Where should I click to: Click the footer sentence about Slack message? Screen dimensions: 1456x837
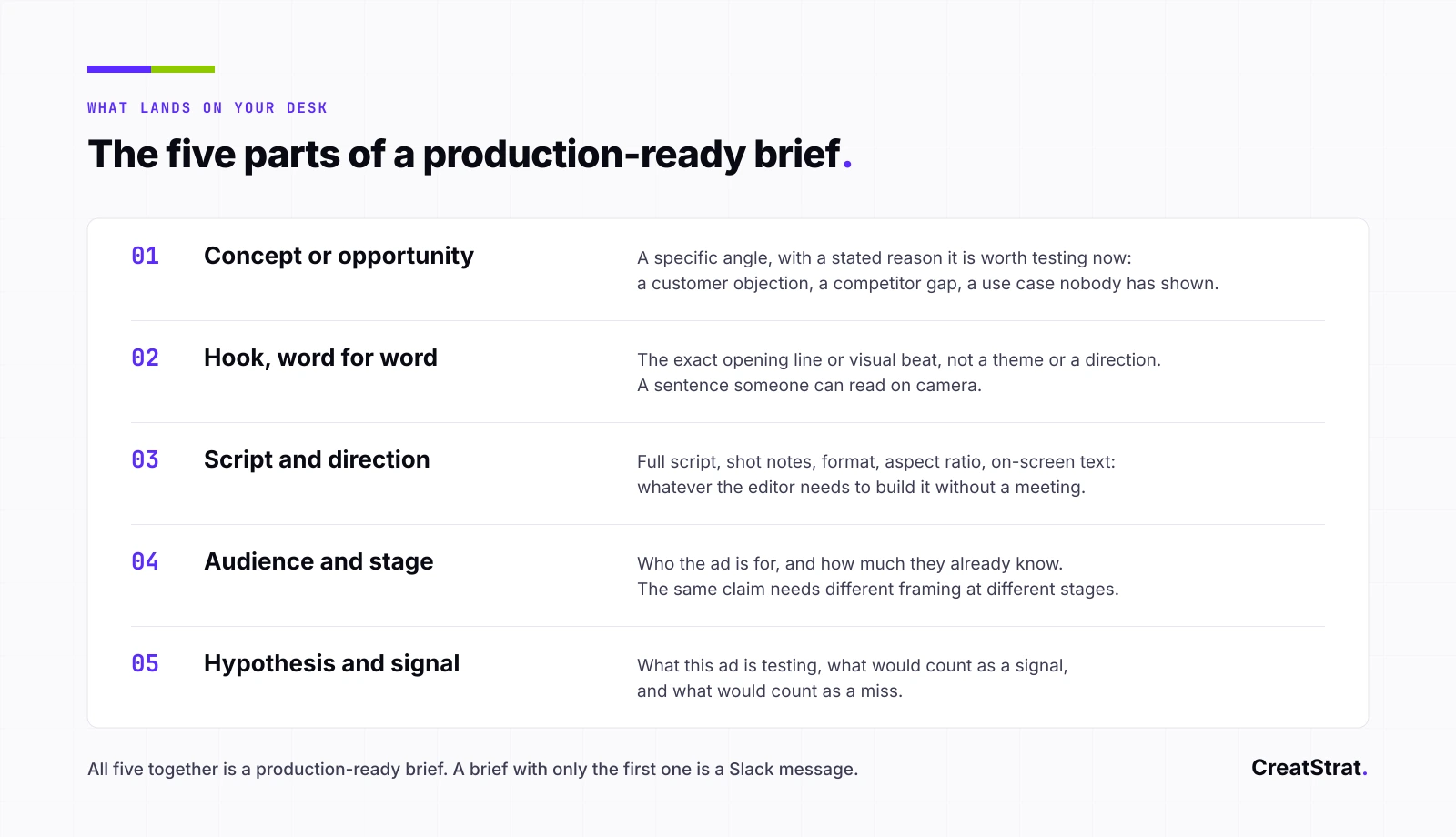[472, 770]
